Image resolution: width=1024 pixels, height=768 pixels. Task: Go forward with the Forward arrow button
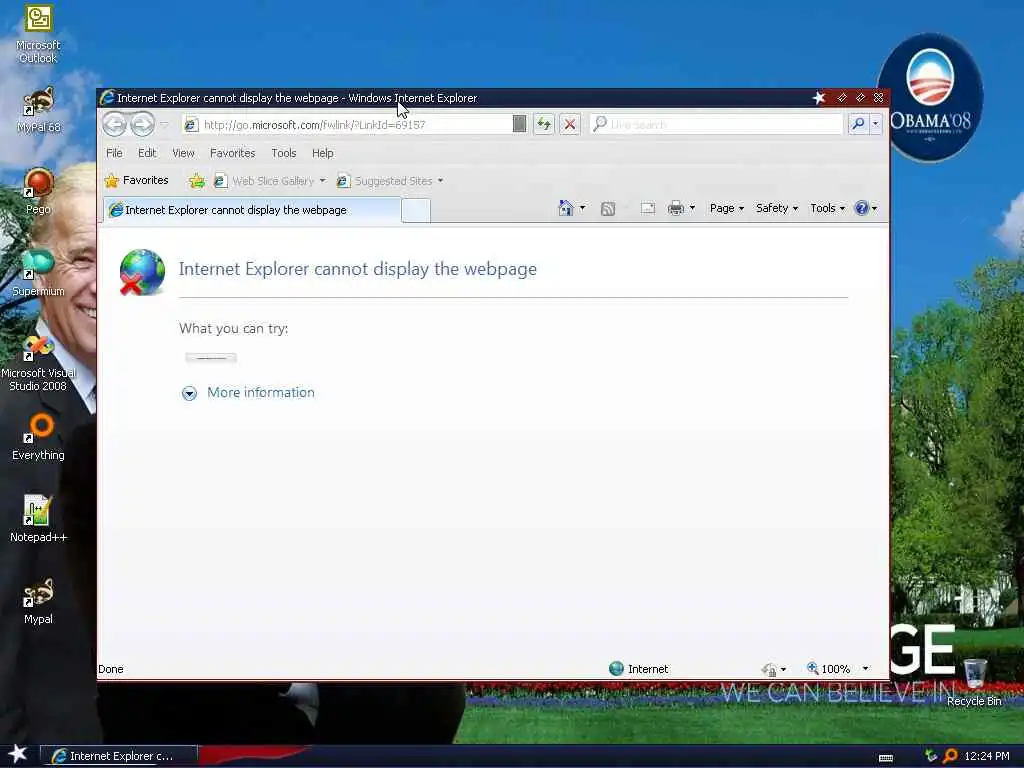[142, 124]
